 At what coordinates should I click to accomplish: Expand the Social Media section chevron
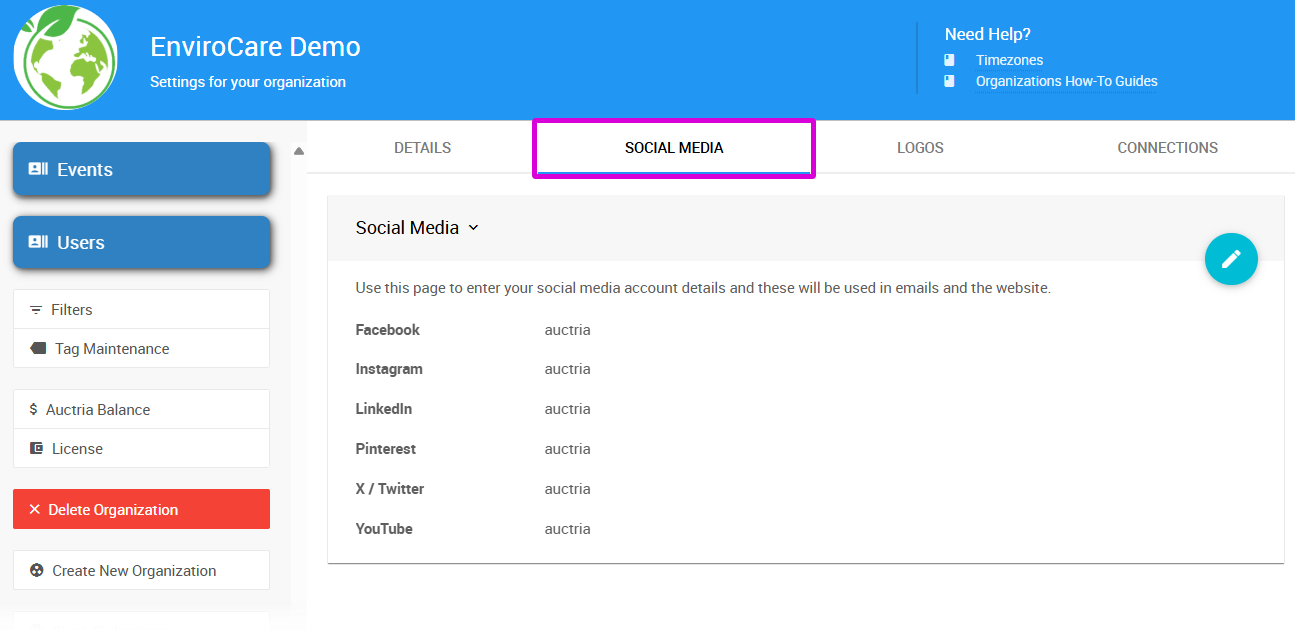474,227
